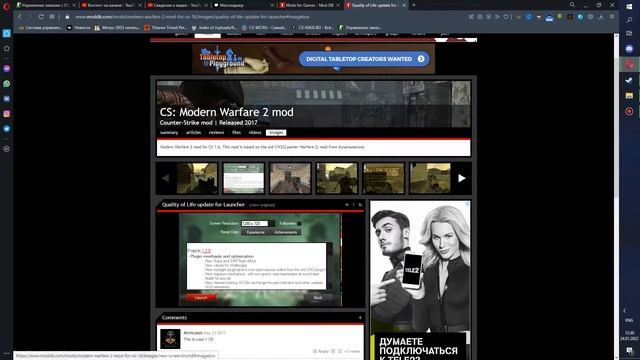This screenshot has height=360, width=640.
Task: Select the fifth gallery thumbnail
Action: click(384, 178)
